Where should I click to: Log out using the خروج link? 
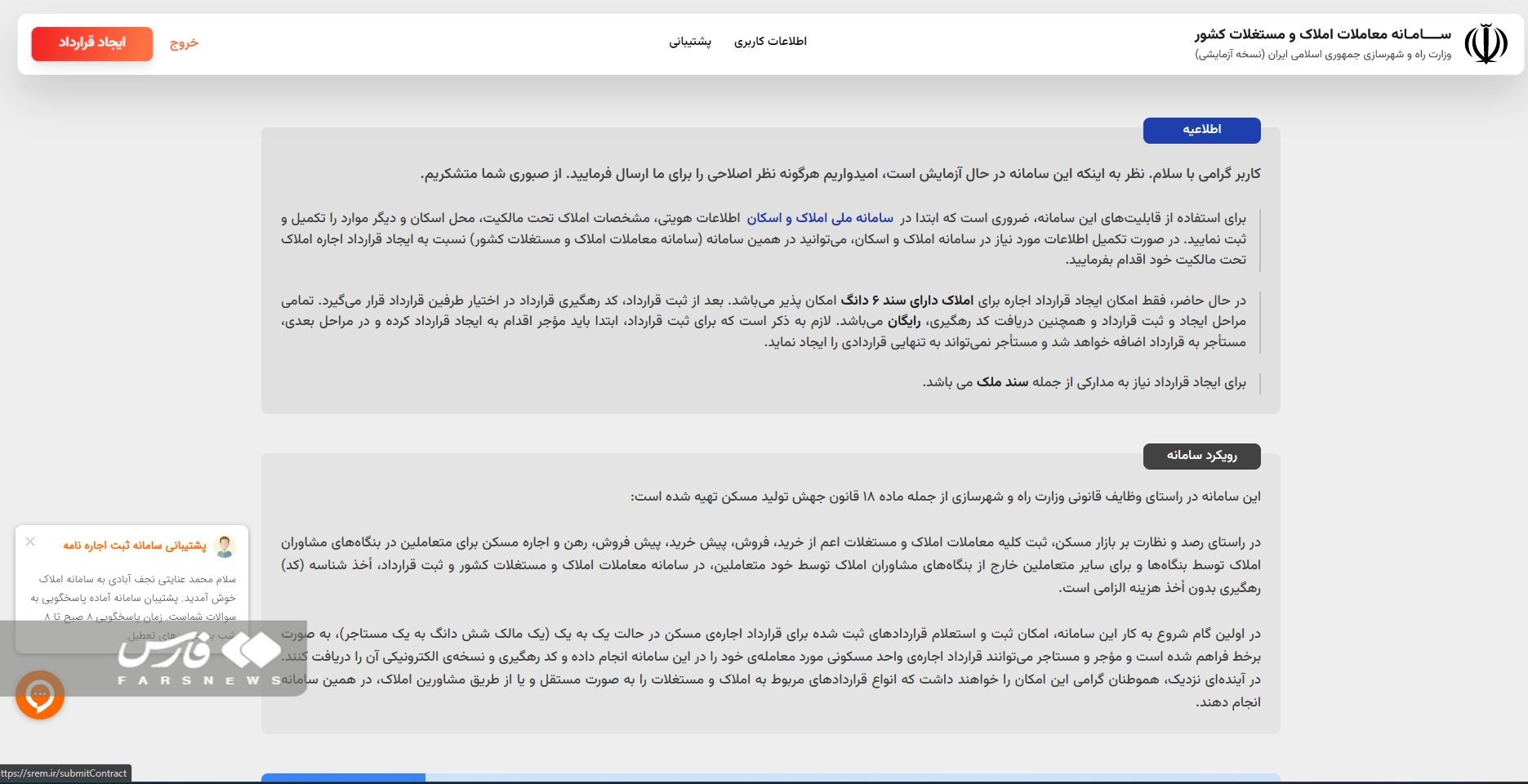click(184, 43)
